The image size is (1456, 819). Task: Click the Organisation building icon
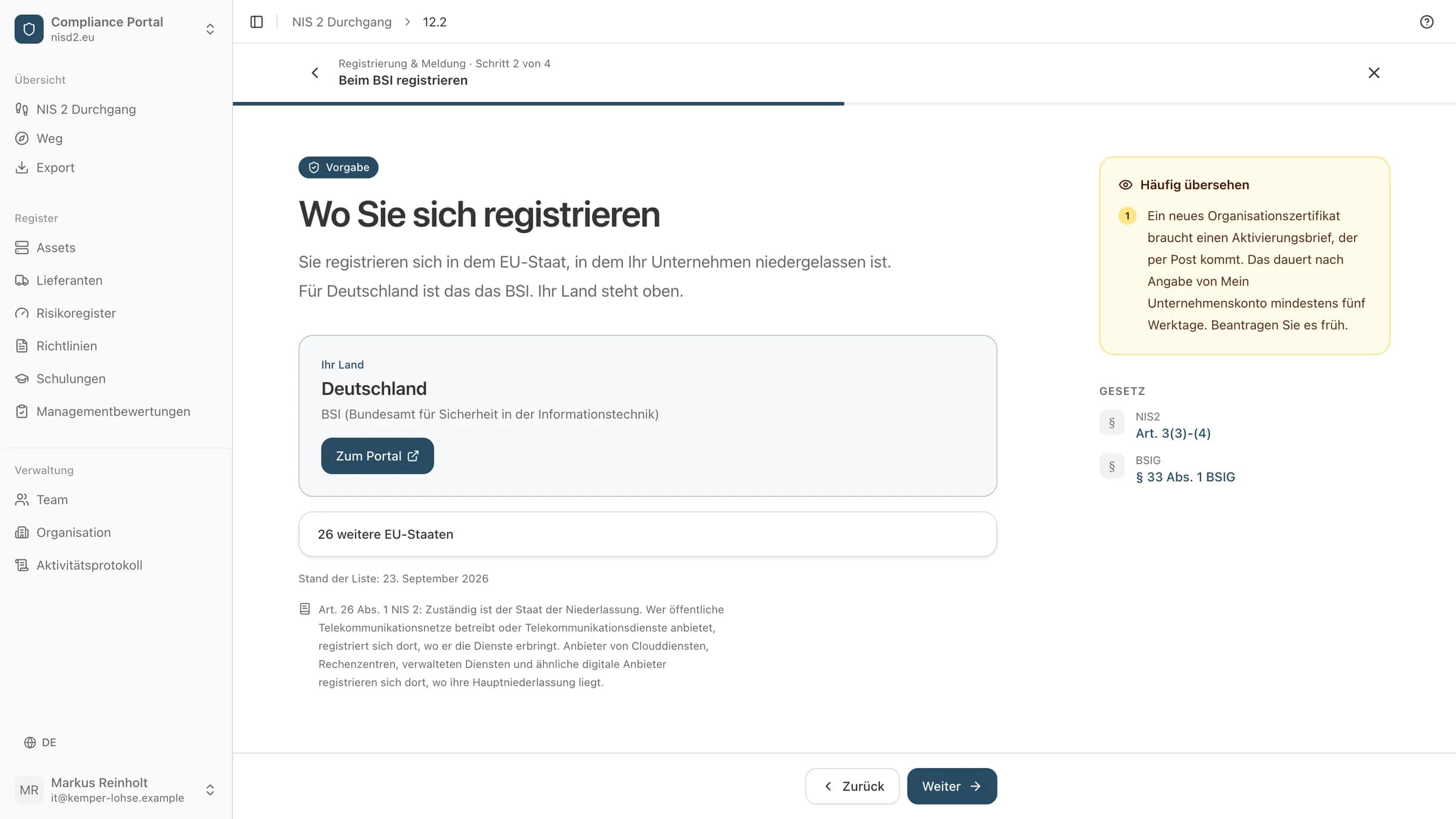[x=22, y=533]
